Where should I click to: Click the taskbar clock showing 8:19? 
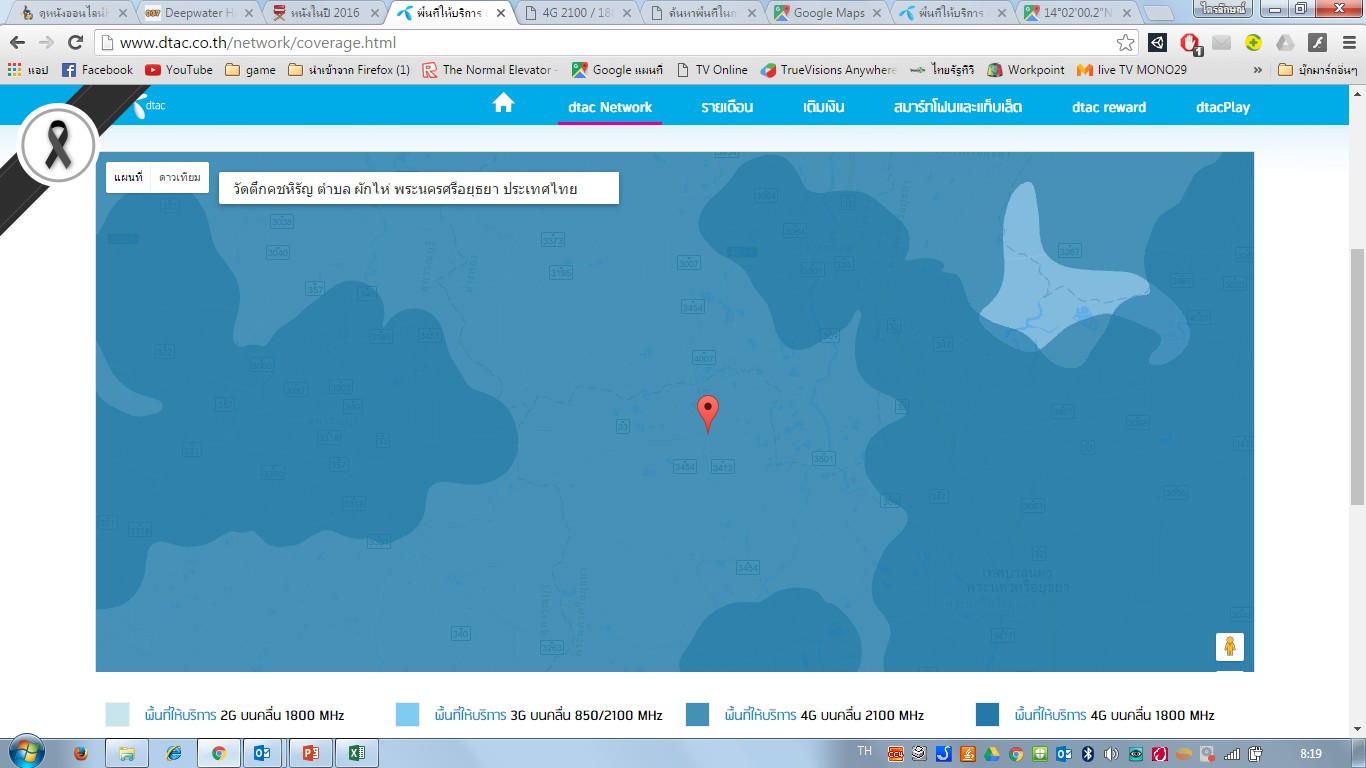tap(1311, 753)
